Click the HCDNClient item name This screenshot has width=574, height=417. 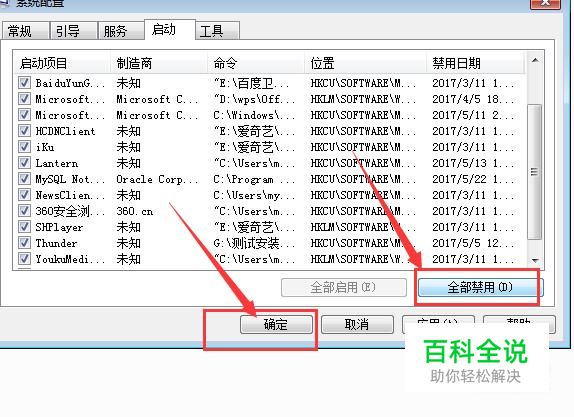65,131
